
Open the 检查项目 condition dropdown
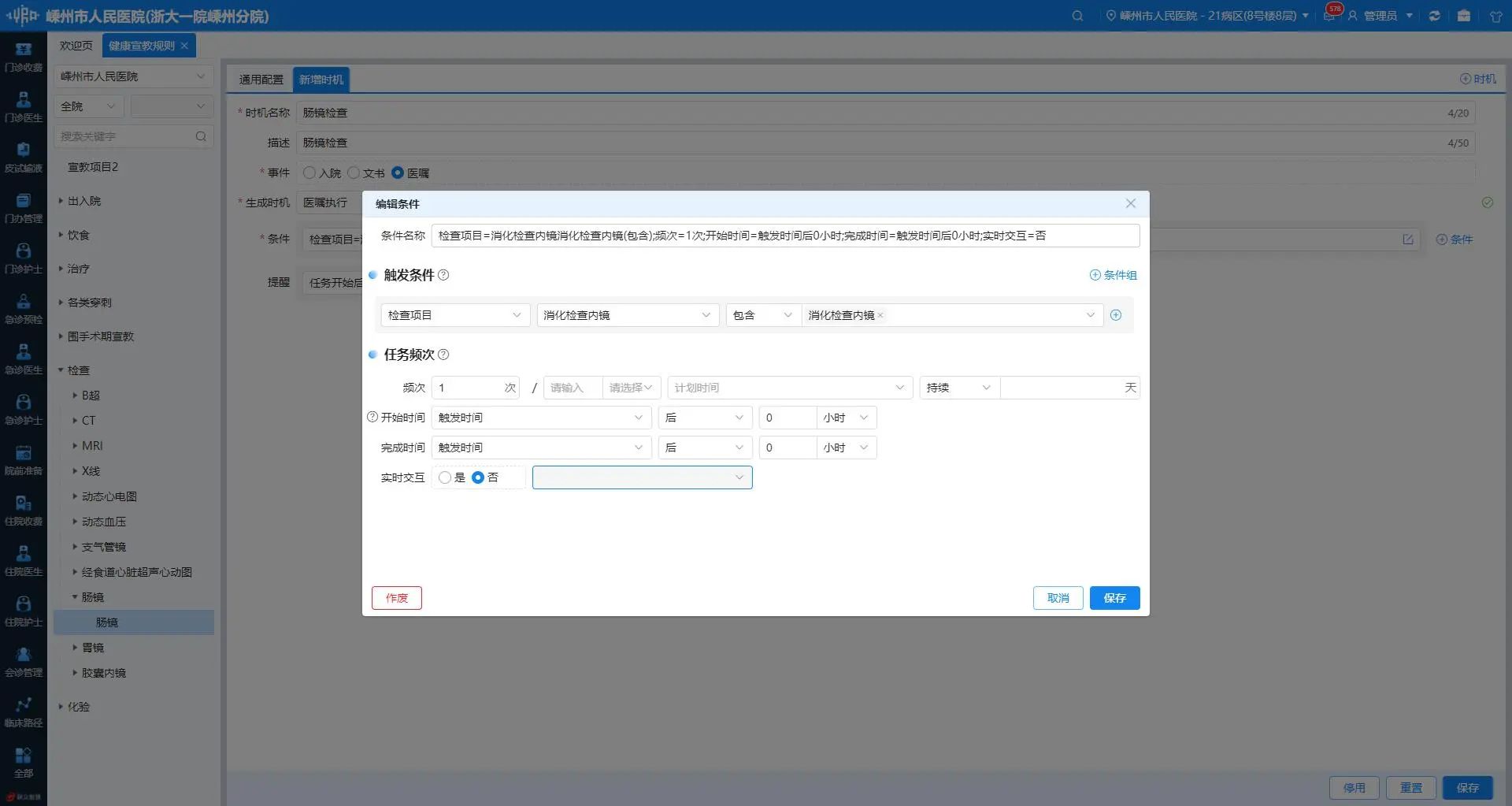(x=454, y=315)
